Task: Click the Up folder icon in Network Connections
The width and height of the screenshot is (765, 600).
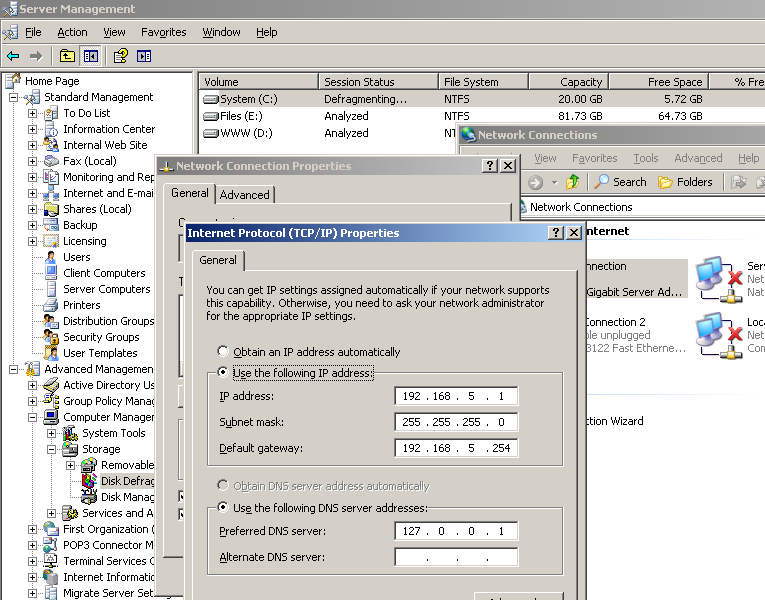Action: pos(573,182)
